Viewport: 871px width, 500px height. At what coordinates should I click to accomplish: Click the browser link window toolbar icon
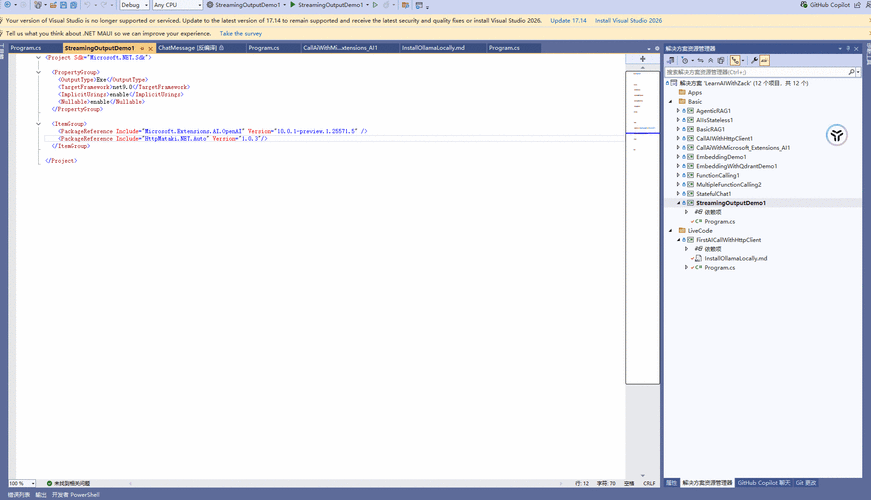pyautogui.click(x=419, y=4)
